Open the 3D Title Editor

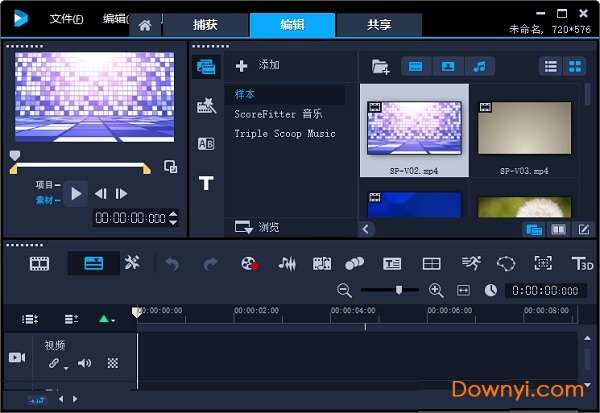pyautogui.click(x=582, y=263)
